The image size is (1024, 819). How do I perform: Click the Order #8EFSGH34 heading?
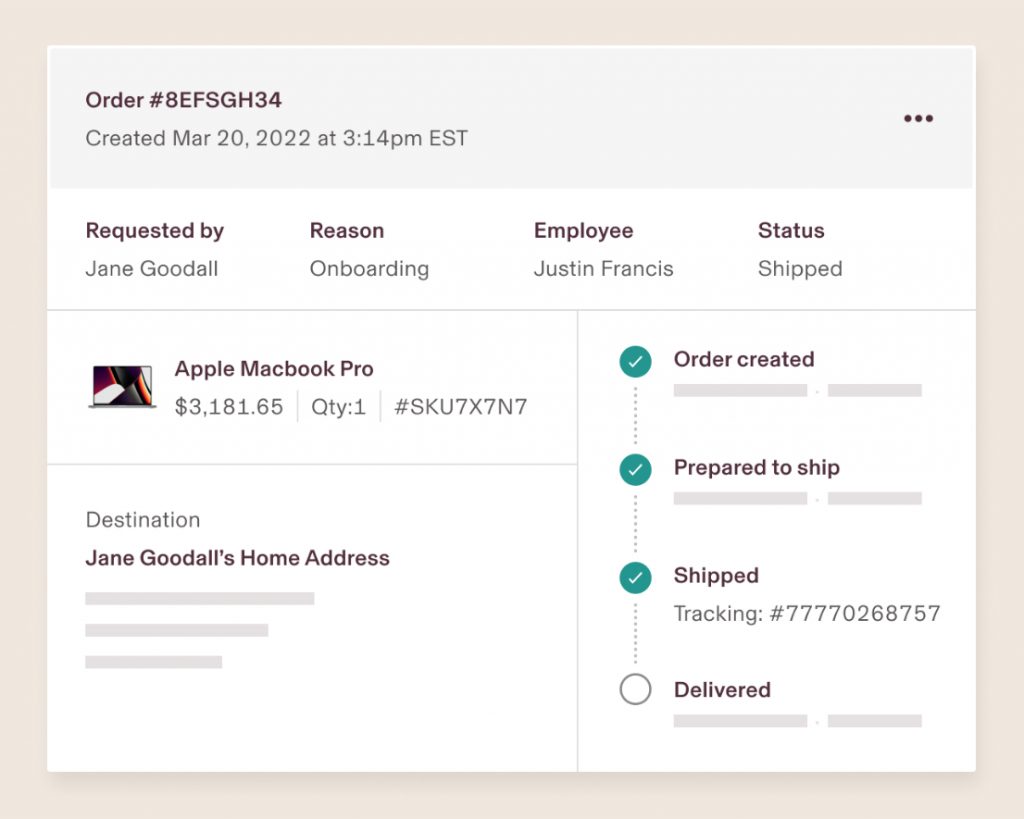184,100
